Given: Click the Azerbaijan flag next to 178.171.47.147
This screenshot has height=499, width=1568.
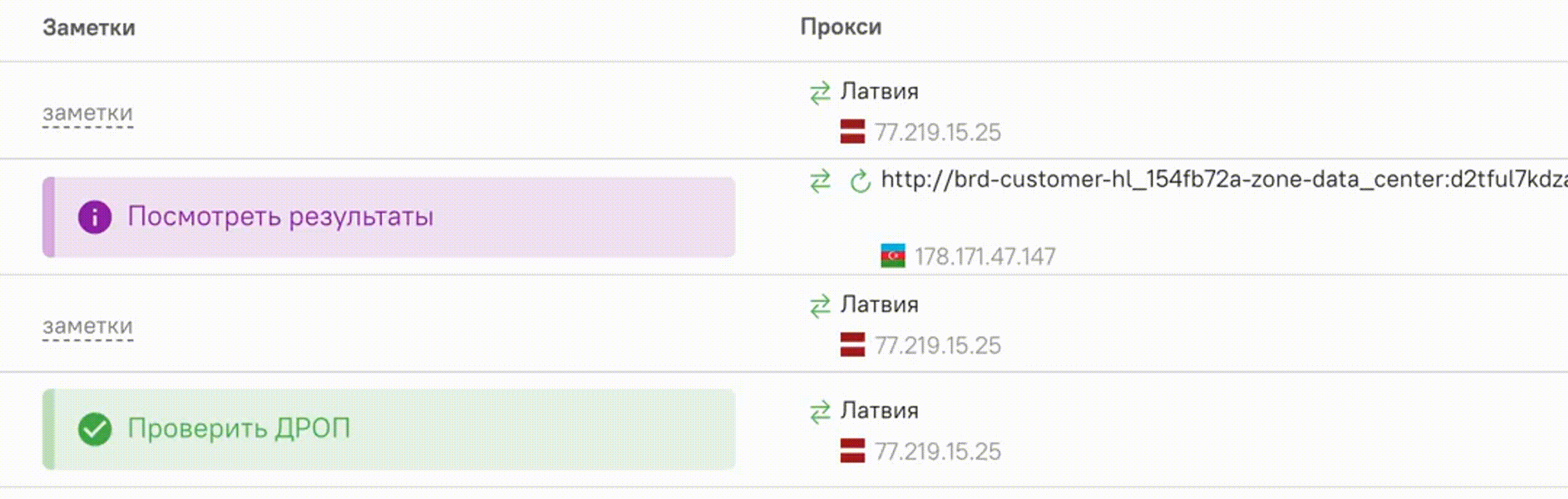Looking at the screenshot, I should pyautogui.click(x=893, y=256).
